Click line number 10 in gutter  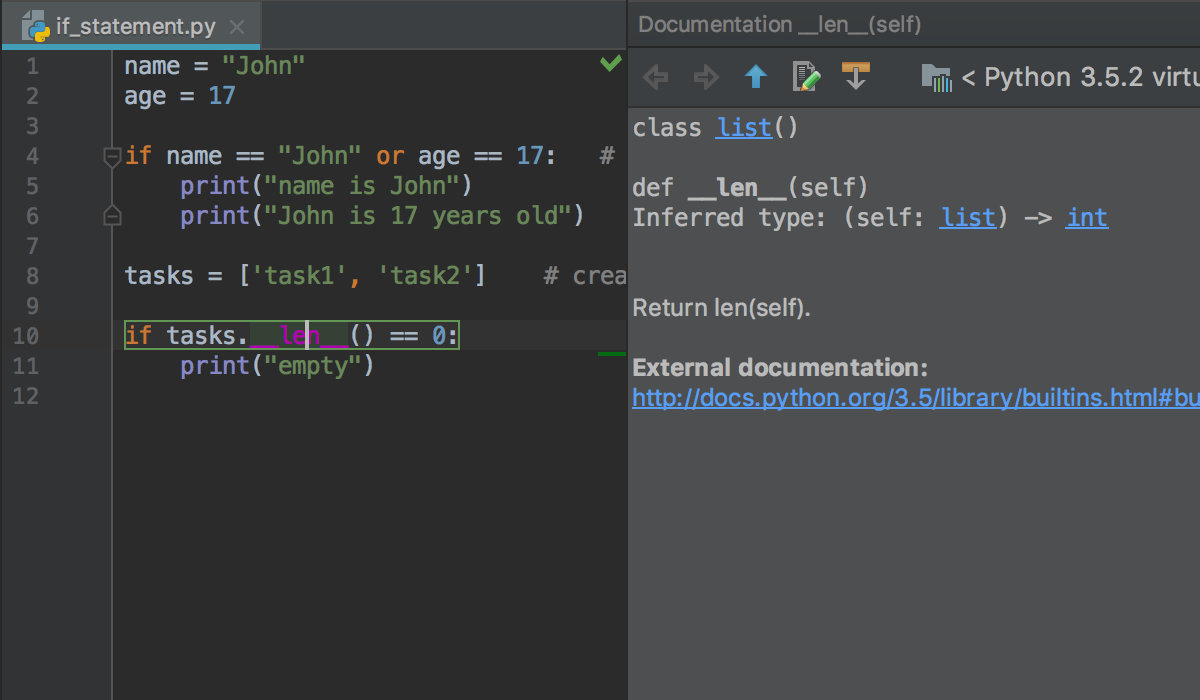click(26, 336)
